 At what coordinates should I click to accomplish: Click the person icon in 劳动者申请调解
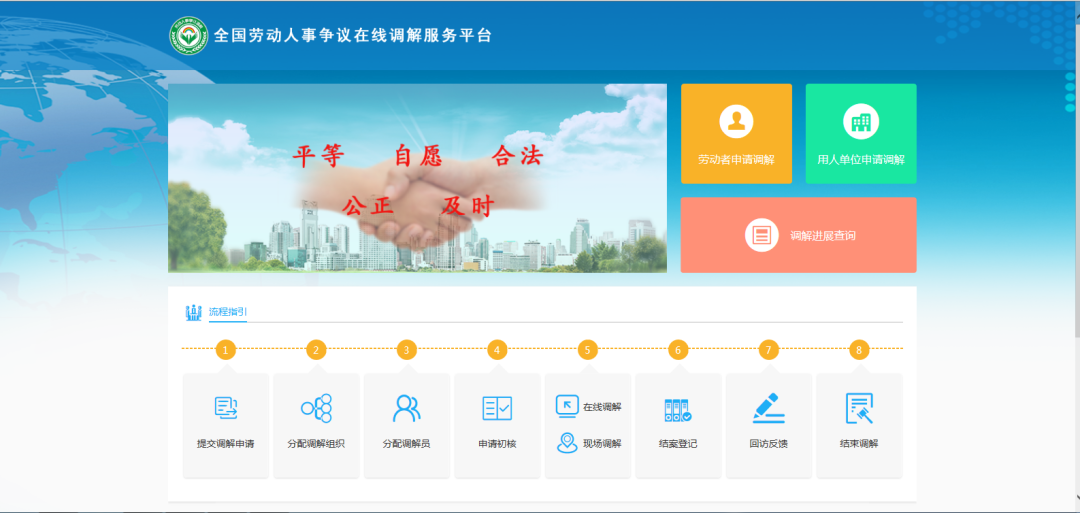[x=736, y=121]
